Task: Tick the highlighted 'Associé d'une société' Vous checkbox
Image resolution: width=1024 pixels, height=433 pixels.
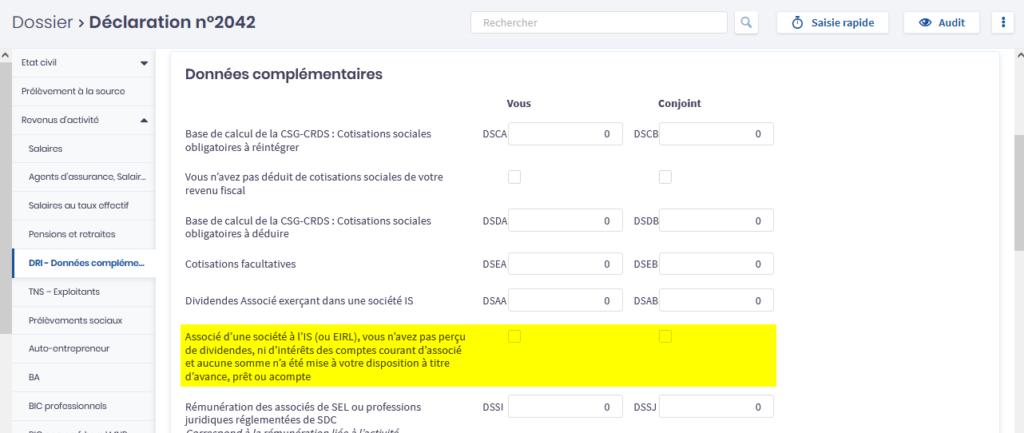Action: (x=514, y=337)
